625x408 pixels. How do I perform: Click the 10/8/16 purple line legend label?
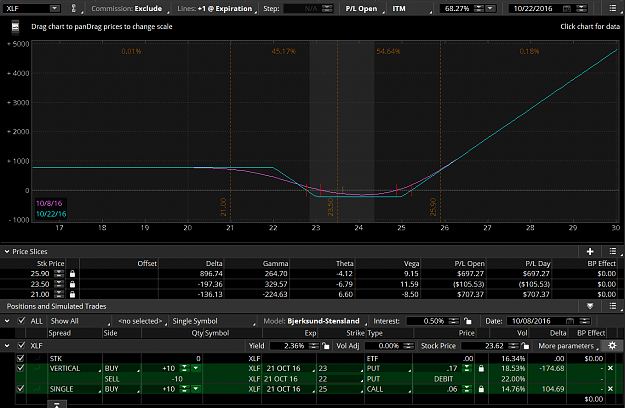(x=49, y=203)
